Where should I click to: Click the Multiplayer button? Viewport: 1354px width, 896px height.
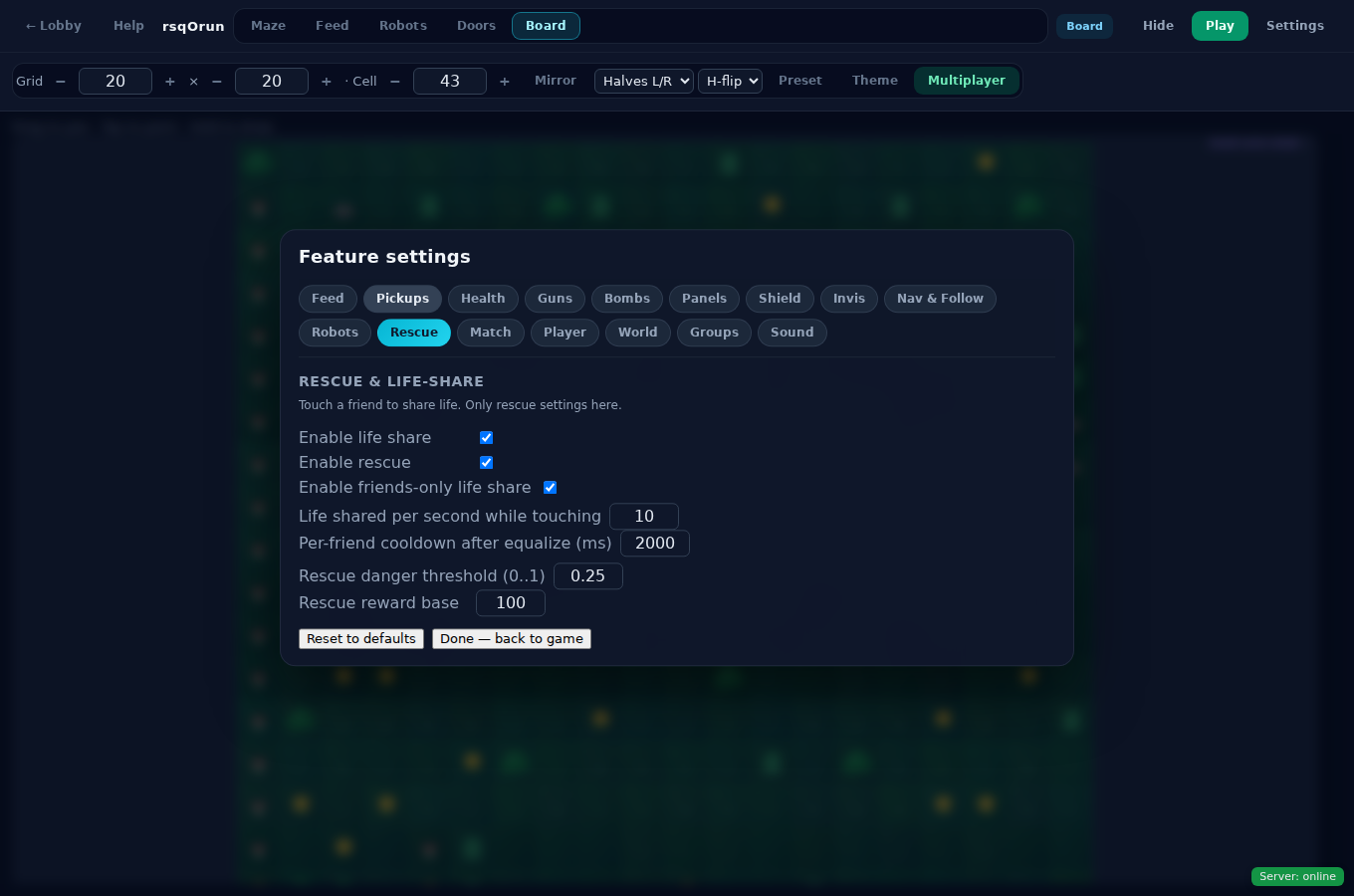[x=967, y=81]
